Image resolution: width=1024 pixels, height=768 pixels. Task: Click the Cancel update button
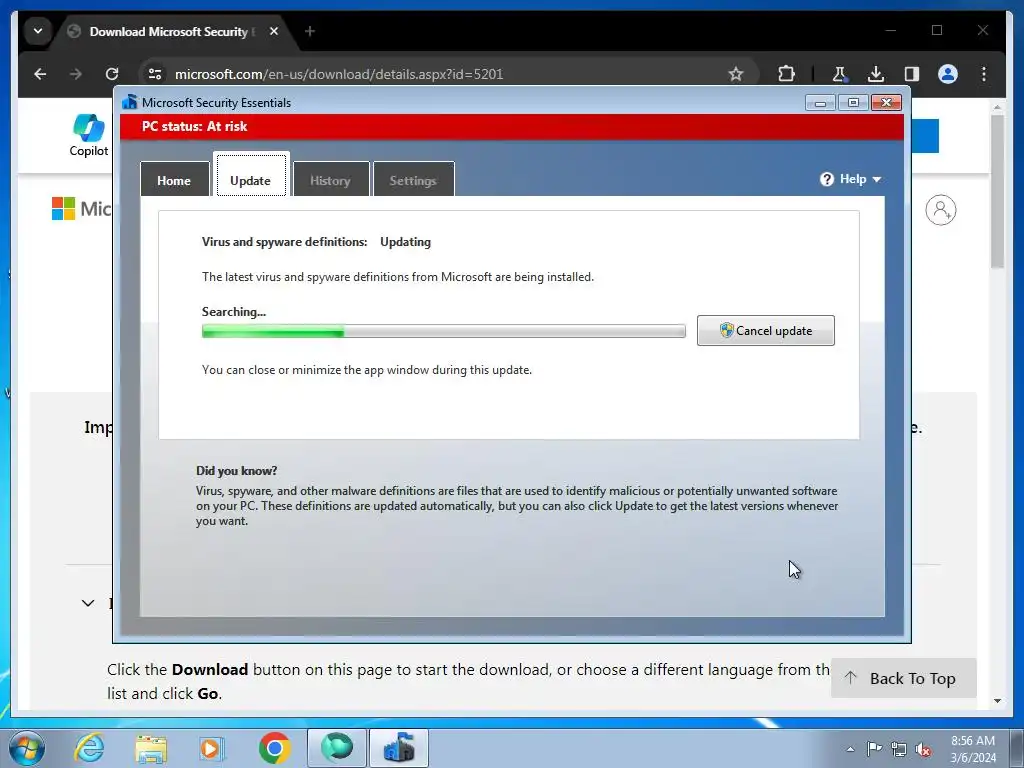(765, 330)
